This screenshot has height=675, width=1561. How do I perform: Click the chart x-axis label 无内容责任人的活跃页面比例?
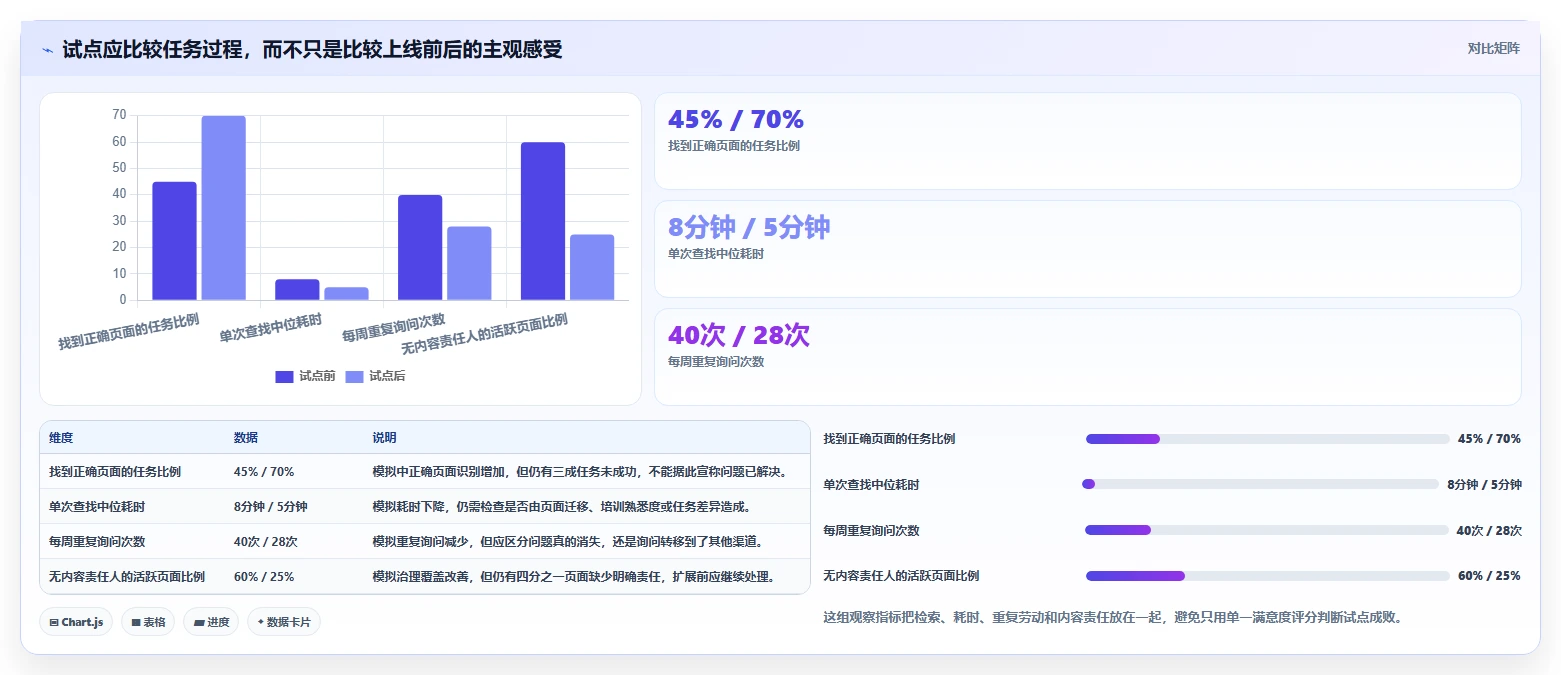(485, 333)
